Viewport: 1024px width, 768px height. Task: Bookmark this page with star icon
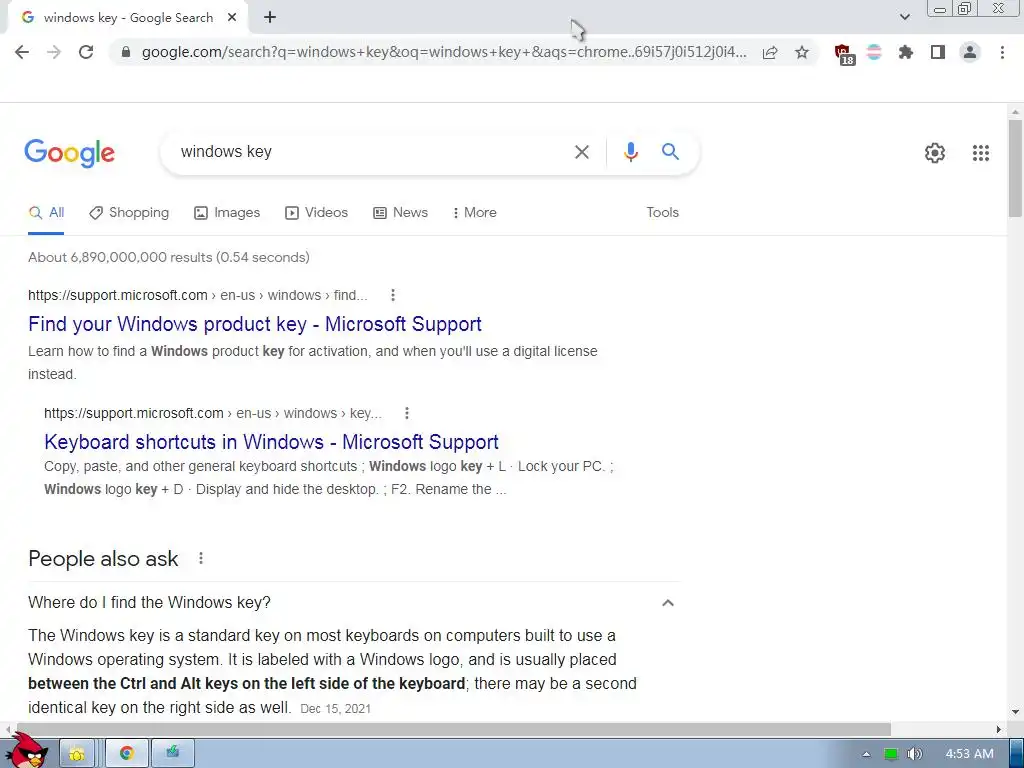click(x=801, y=52)
